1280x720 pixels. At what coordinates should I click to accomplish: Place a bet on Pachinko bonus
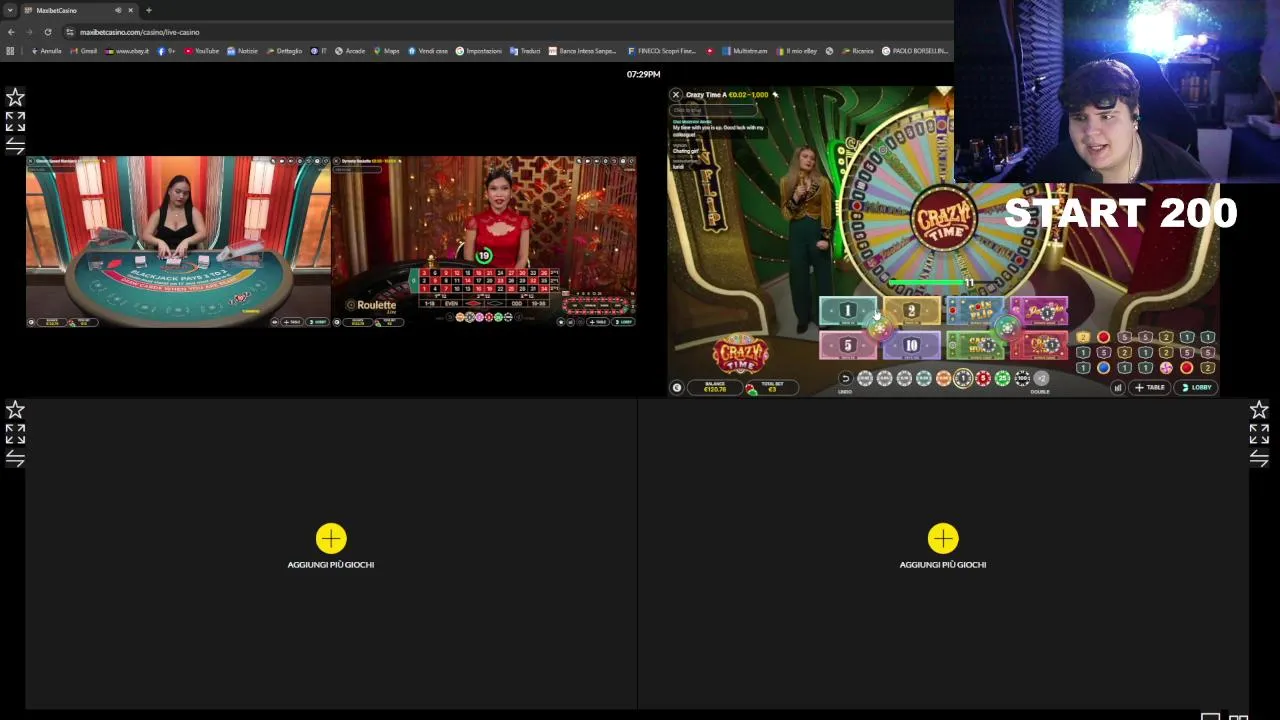[1039, 311]
